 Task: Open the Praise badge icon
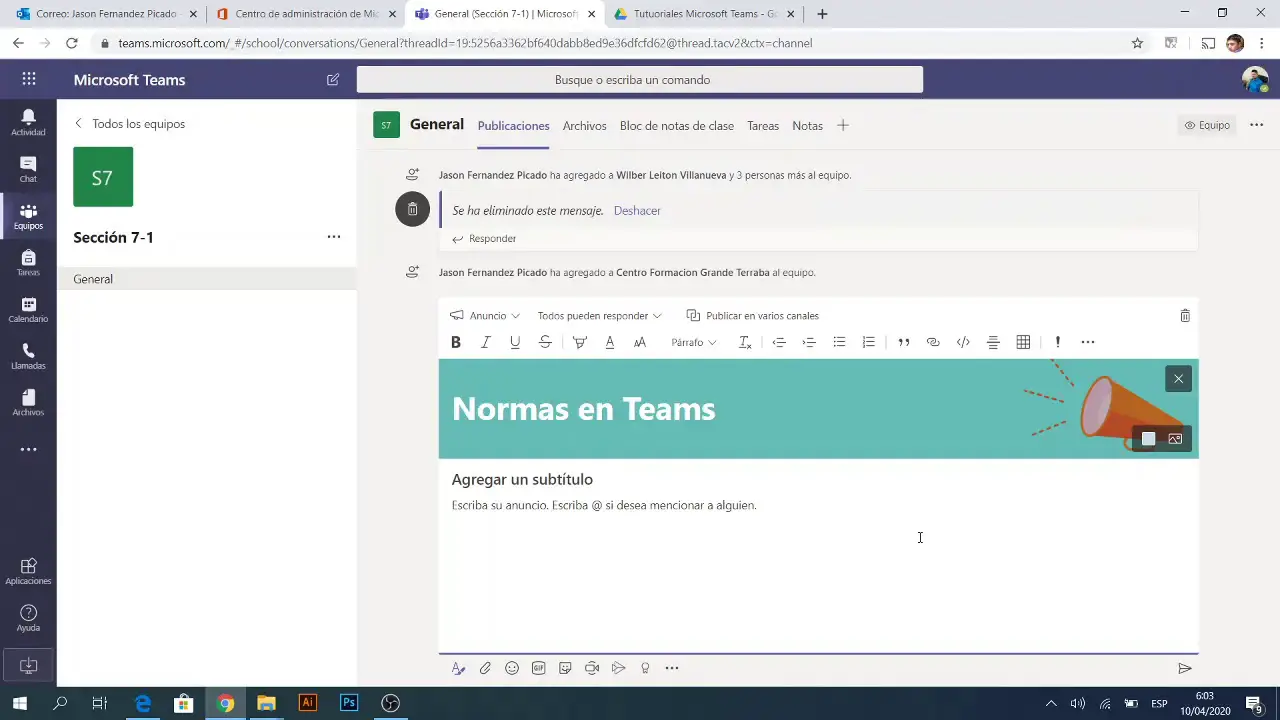click(x=645, y=668)
